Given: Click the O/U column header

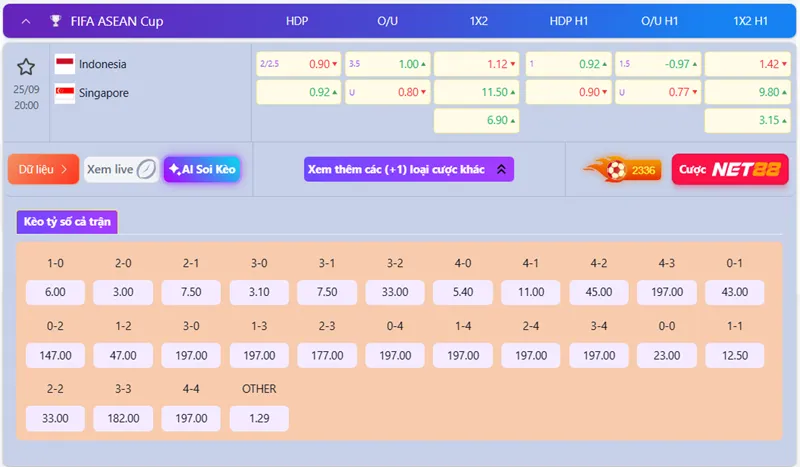Looking at the screenshot, I should click(x=388, y=21).
